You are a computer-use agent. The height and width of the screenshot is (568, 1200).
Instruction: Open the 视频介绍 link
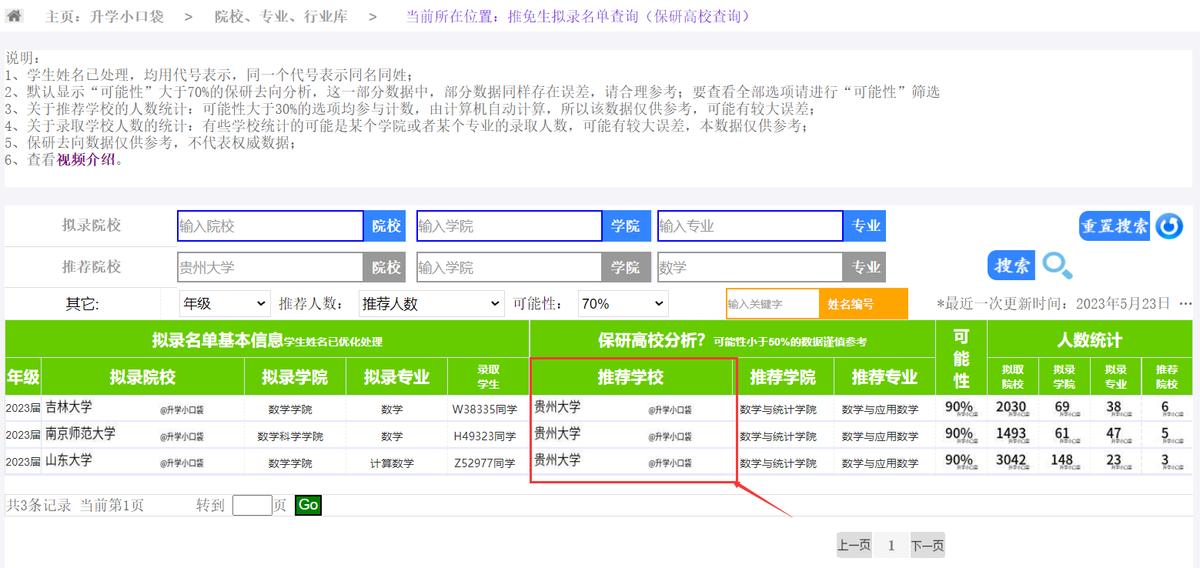[x=87, y=159]
